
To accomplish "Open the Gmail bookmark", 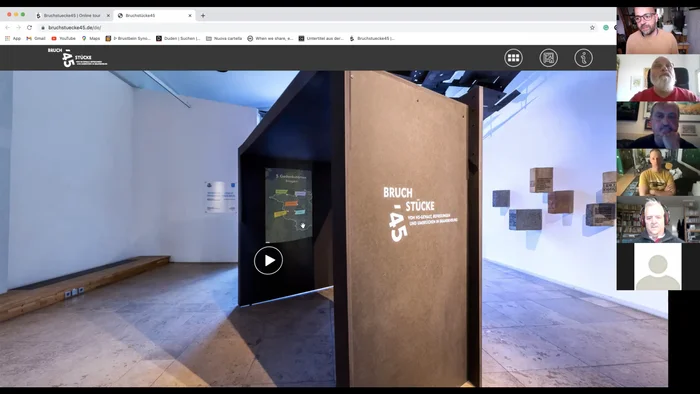I will click(x=36, y=38).
